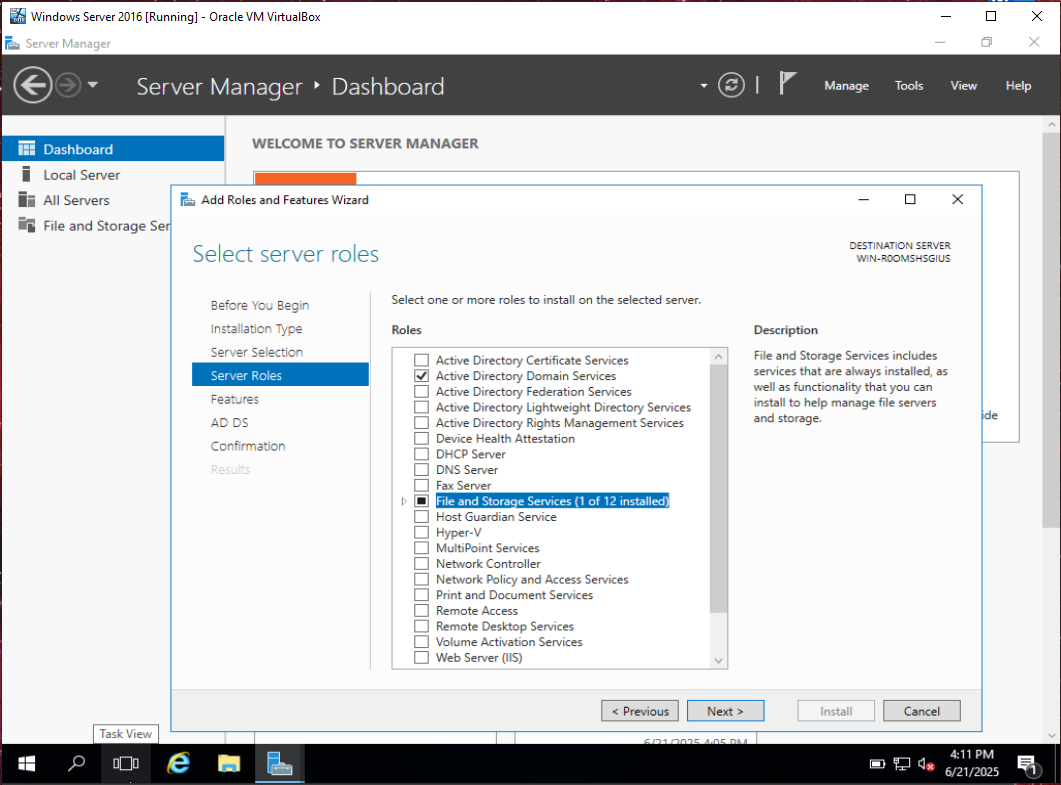This screenshot has height=785, width=1061.
Task: Check Network Controller role
Action: [x=422, y=564]
